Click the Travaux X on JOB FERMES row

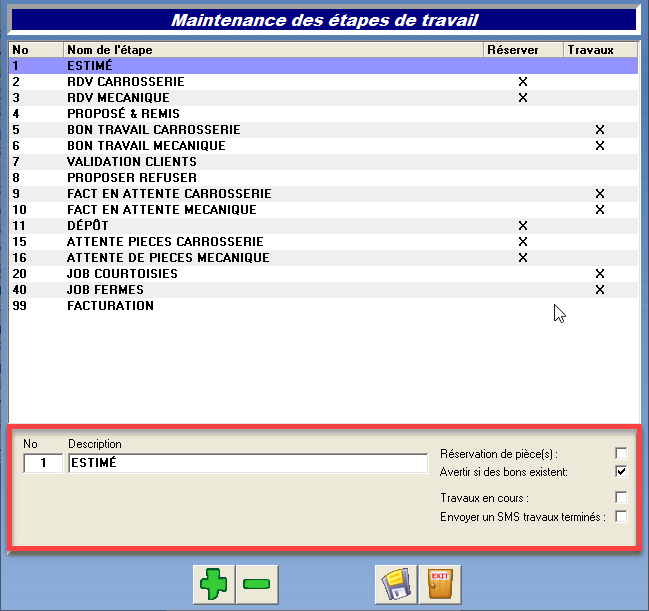coord(600,290)
